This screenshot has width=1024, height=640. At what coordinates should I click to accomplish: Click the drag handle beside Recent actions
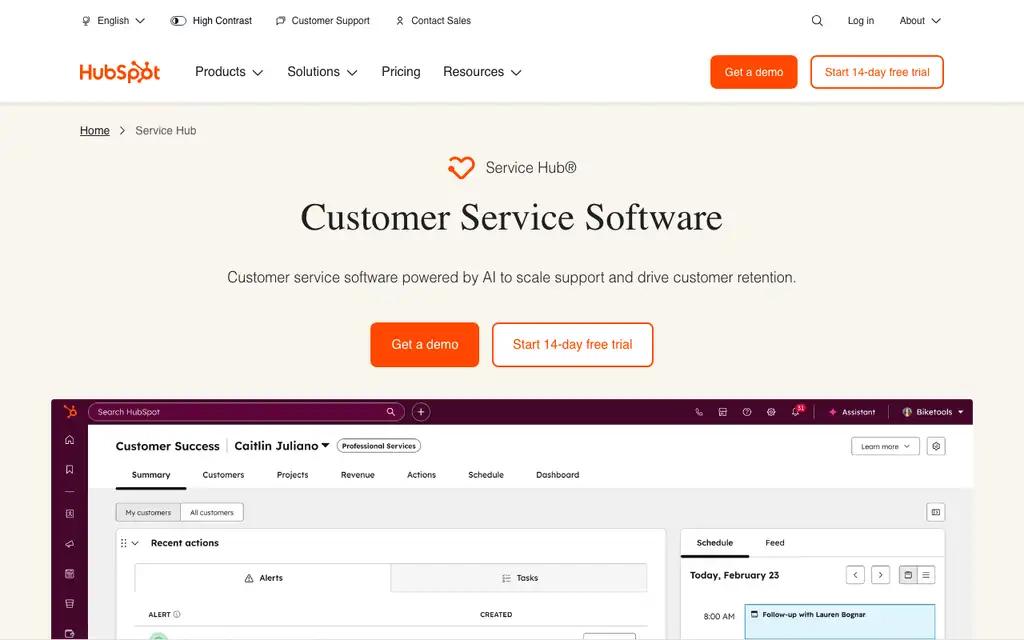123,543
